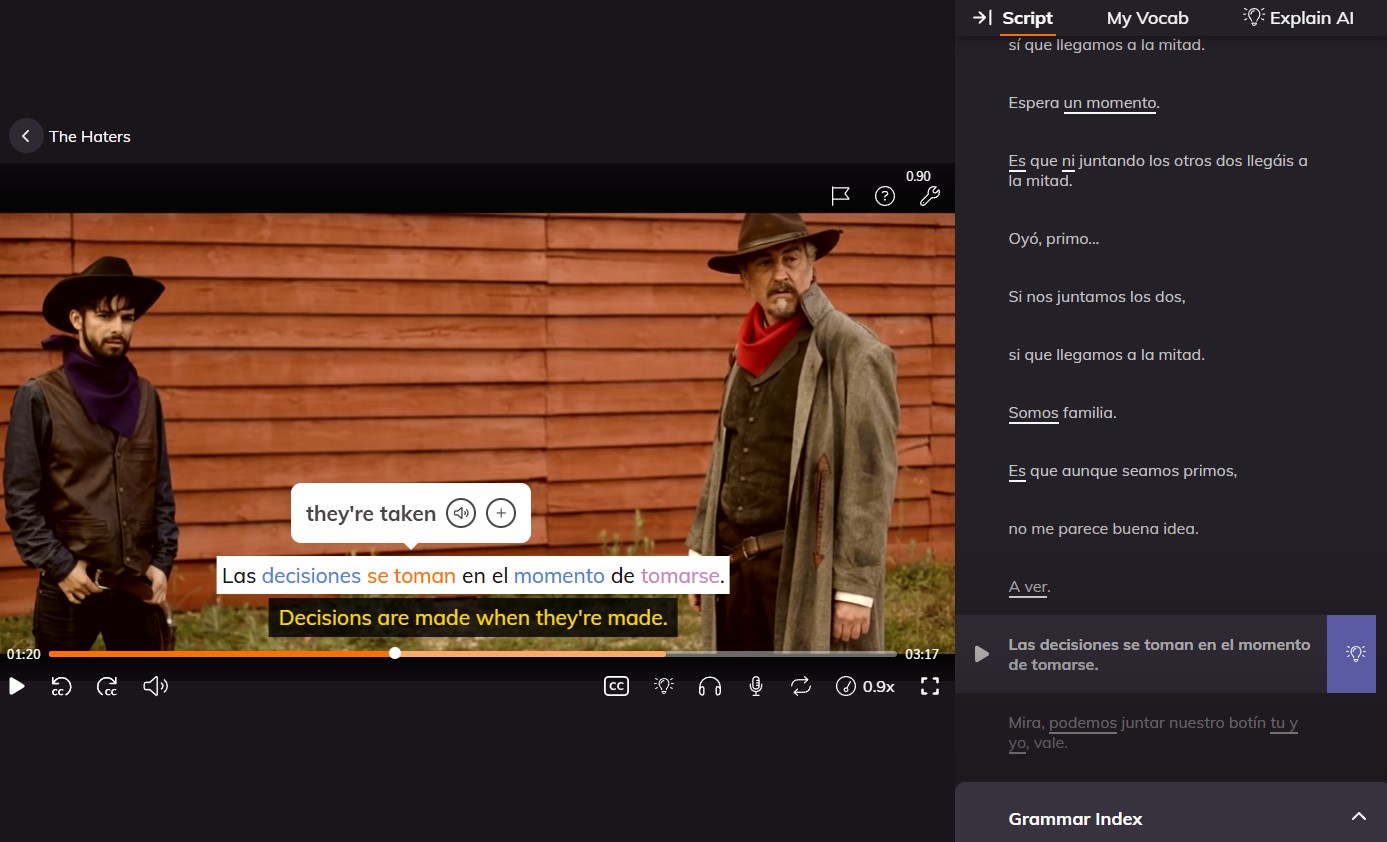This screenshot has width=1387, height=842.
Task: Mute the video volume
Action: 155,686
